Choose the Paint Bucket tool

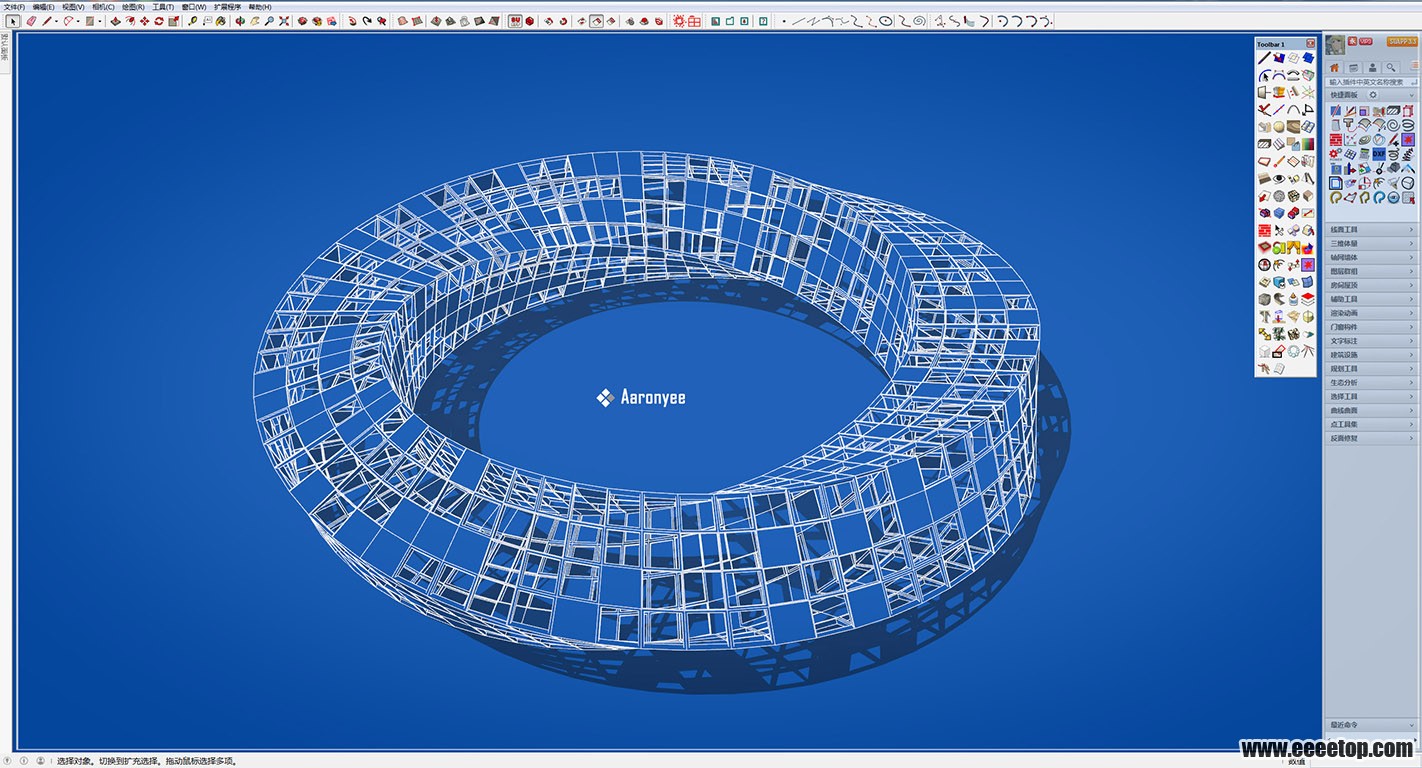tap(220, 21)
